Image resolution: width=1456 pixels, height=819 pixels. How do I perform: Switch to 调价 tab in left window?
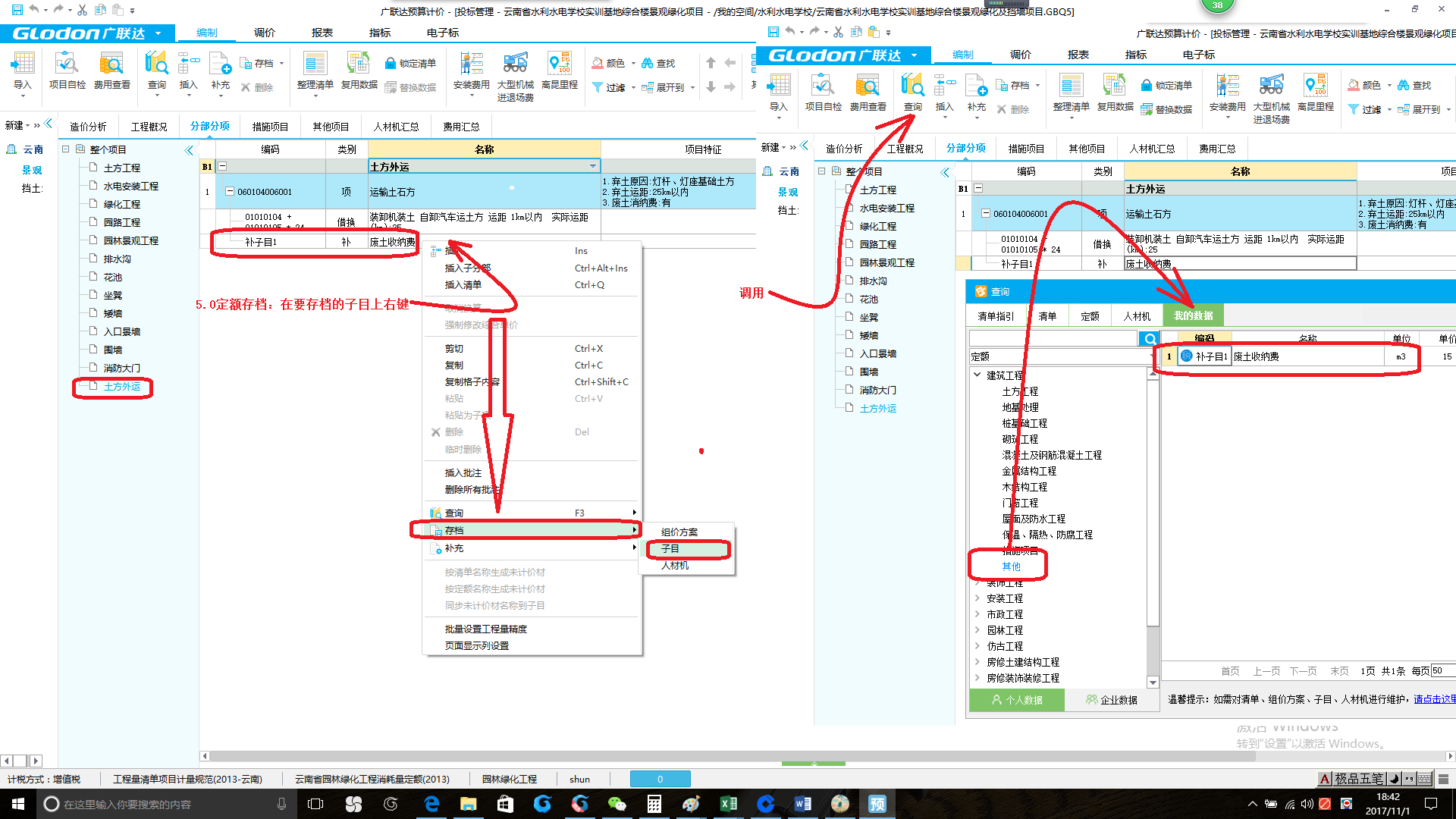click(265, 33)
